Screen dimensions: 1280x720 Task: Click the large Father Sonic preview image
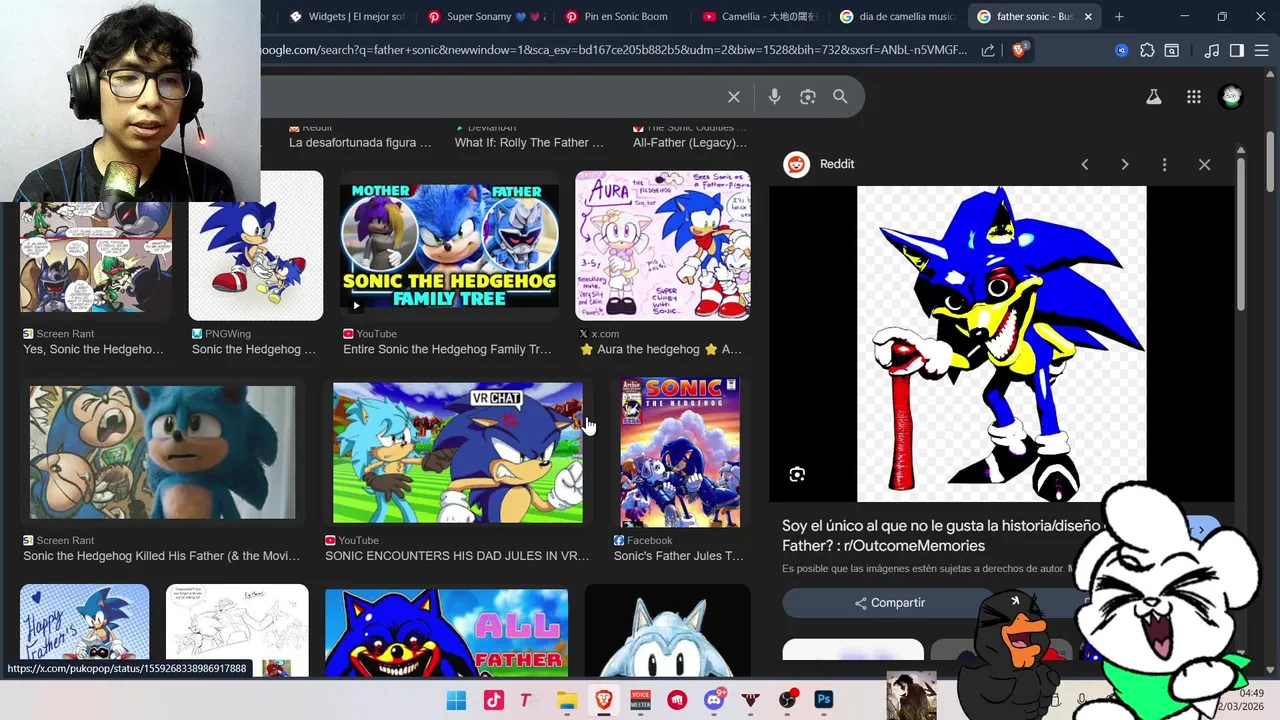point(1001,343)
